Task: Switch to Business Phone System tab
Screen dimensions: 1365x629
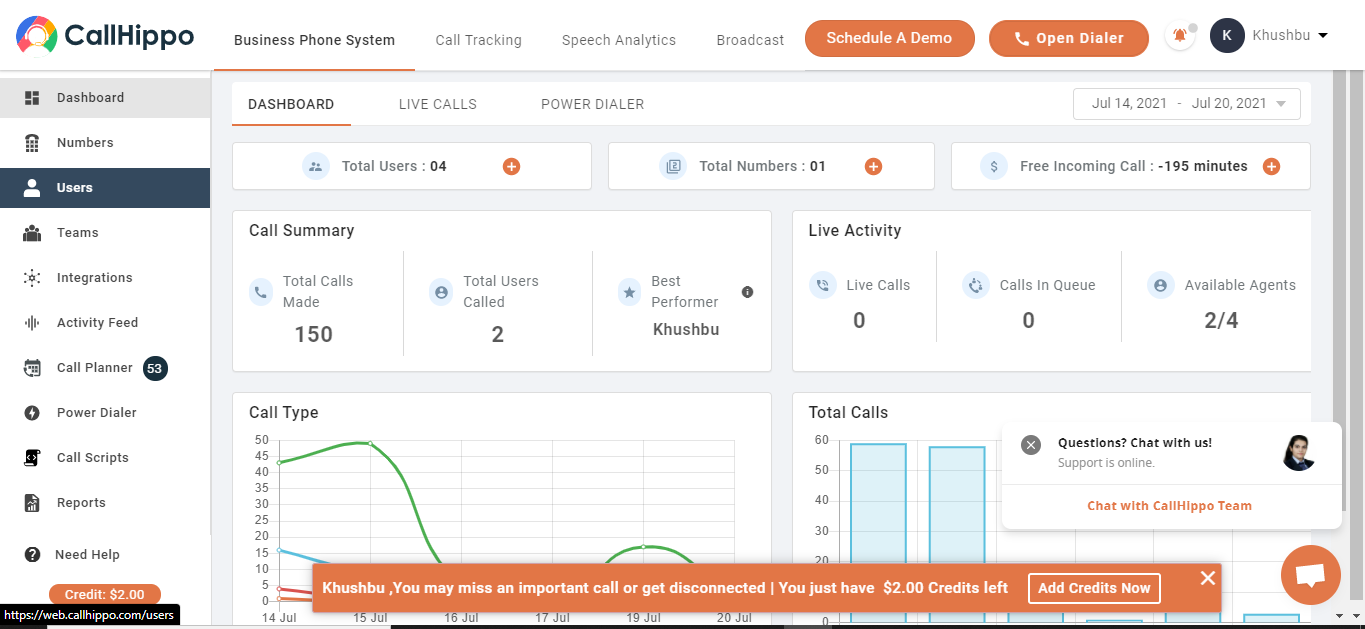Action: [x=314, y=41]
